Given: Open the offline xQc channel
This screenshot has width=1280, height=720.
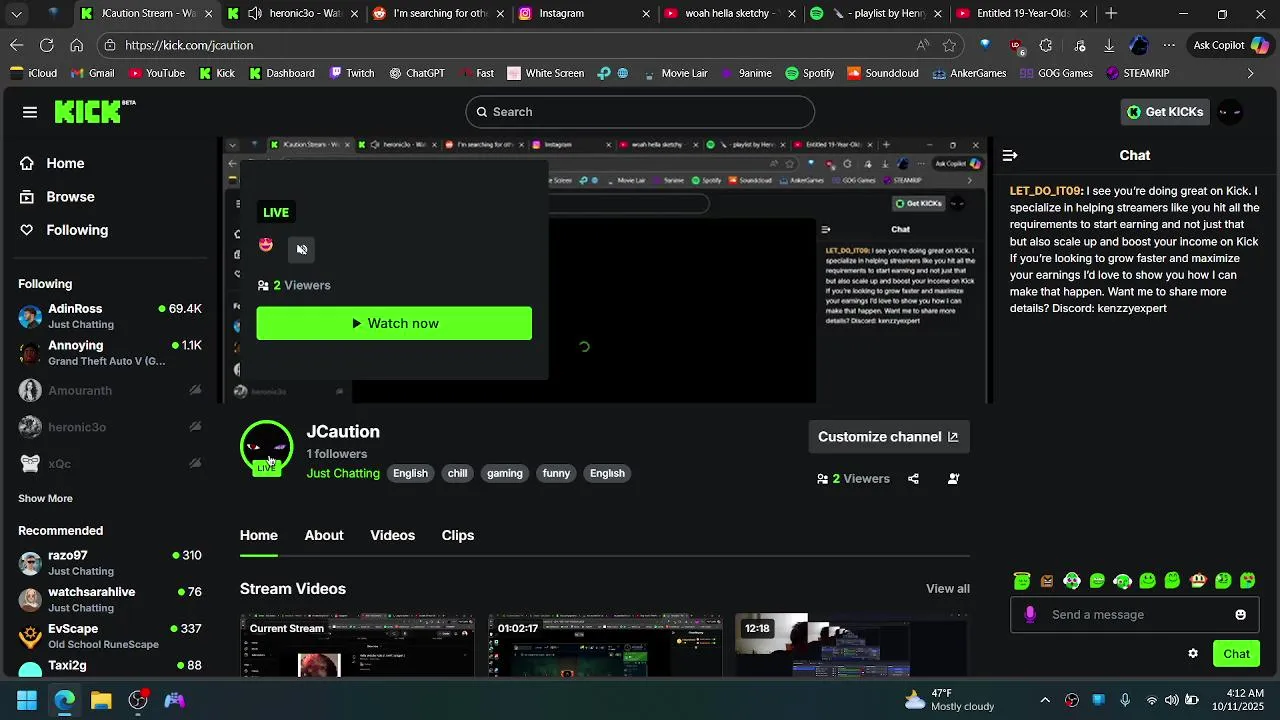Looking at the screenshot, I should coord(110,463).
